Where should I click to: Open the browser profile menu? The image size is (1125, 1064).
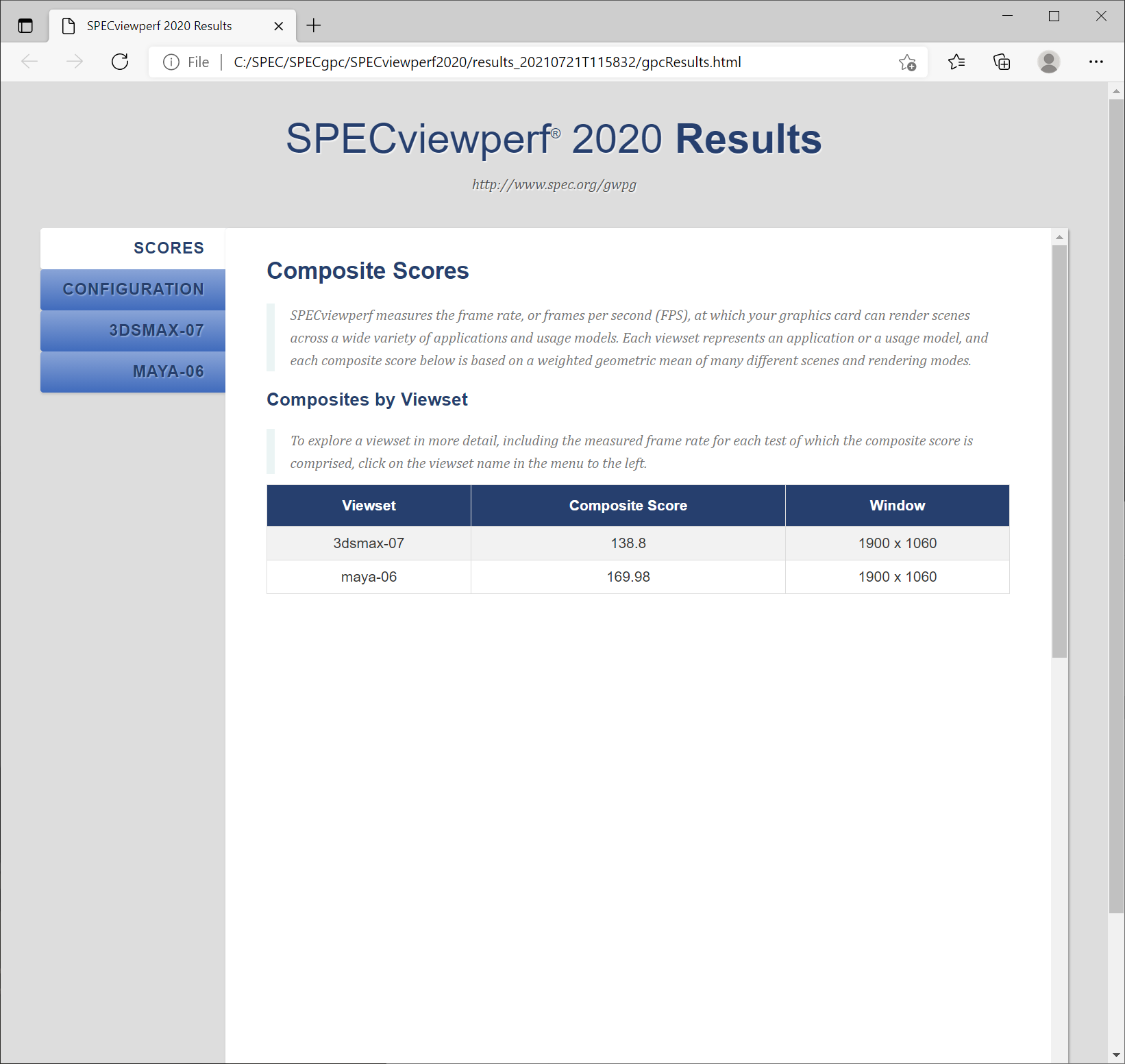[1048, 62]
